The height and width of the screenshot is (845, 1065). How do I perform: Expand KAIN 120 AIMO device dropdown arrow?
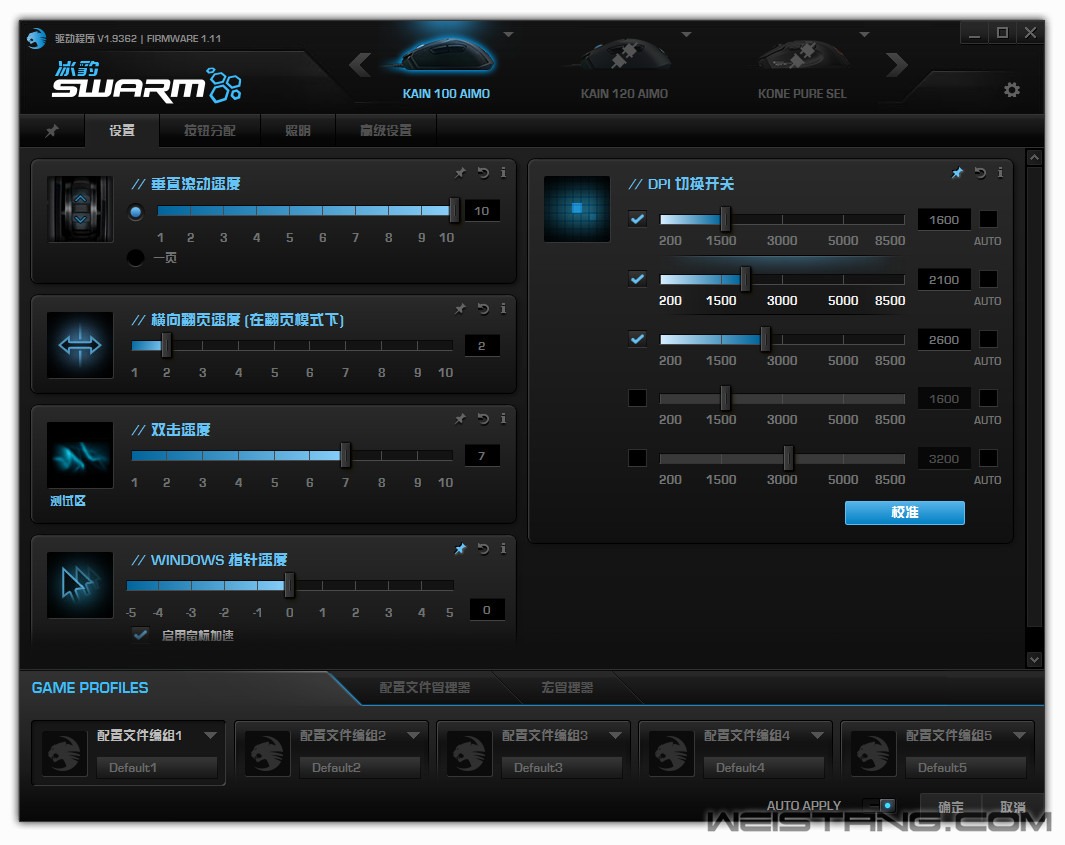(686, 34)
